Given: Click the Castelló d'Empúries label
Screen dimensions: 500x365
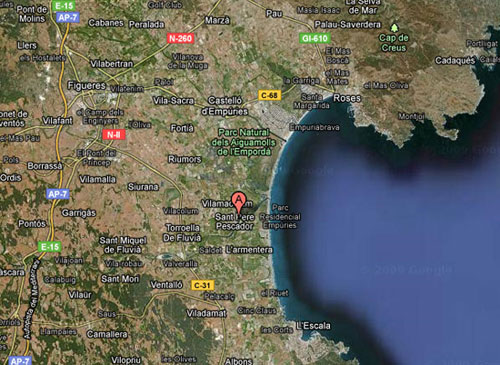Looking at the screenshot, I should point(225,106).
